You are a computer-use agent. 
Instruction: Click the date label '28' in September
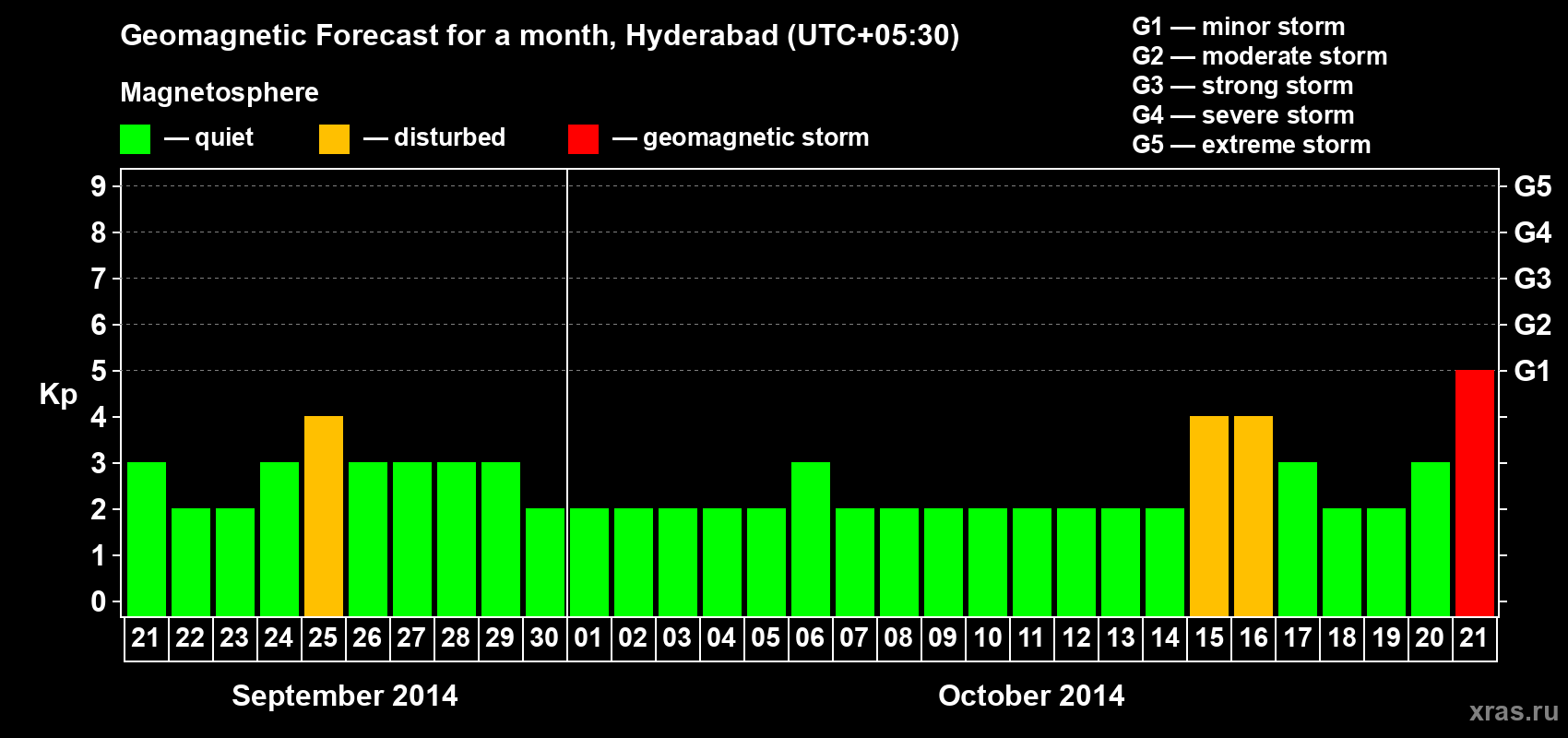point(456,637)
